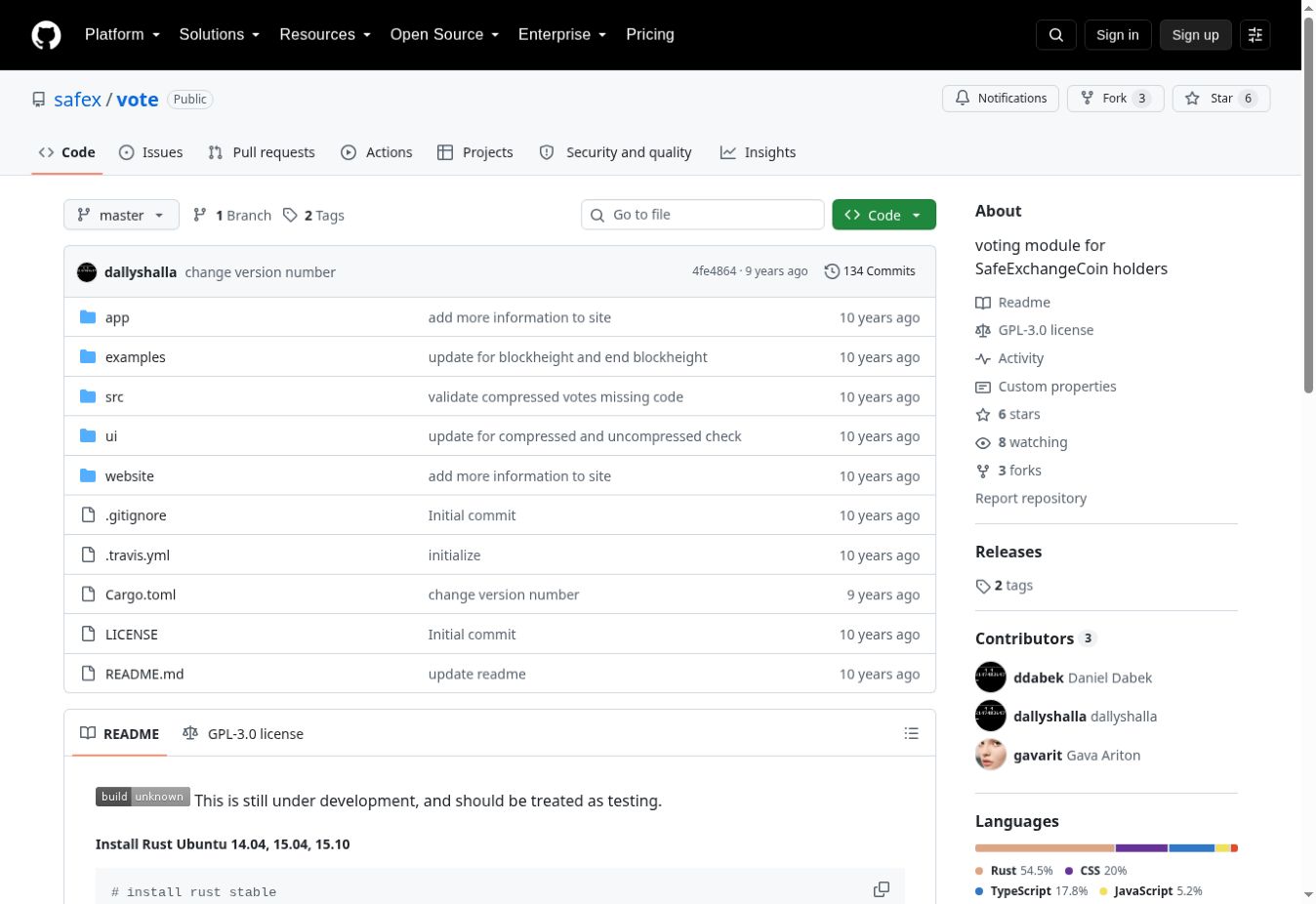
Task: Switch to the Projects tab
Action: click(475, 152)
